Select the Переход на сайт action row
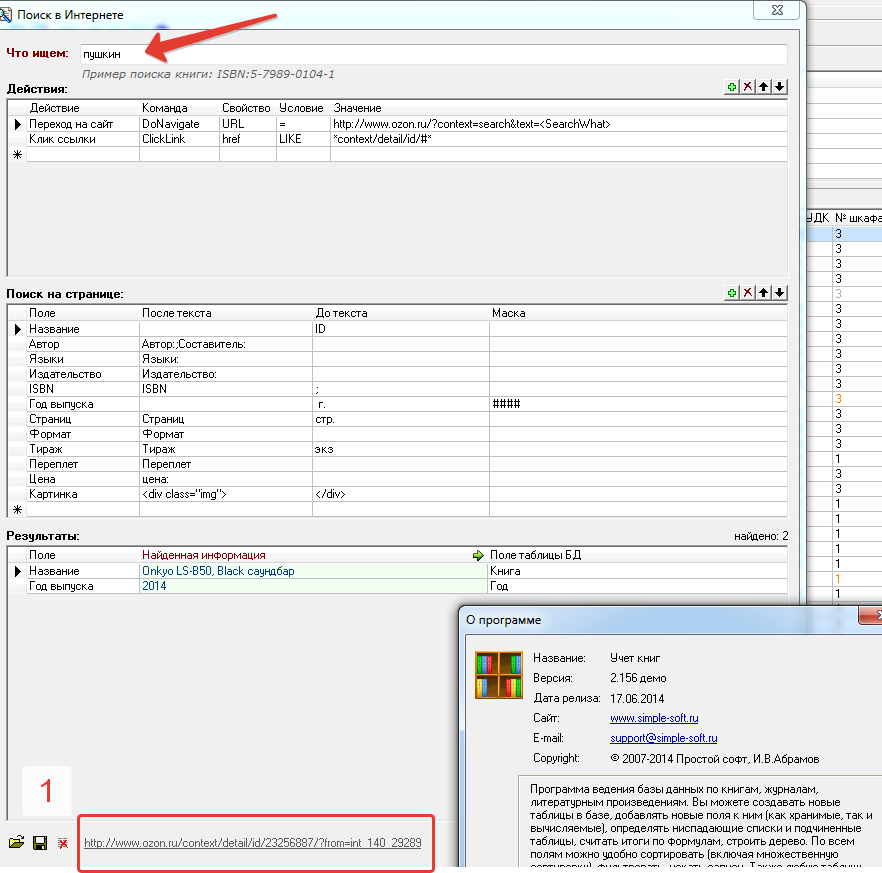Screen dimensions: 882x873 point(71,124)
